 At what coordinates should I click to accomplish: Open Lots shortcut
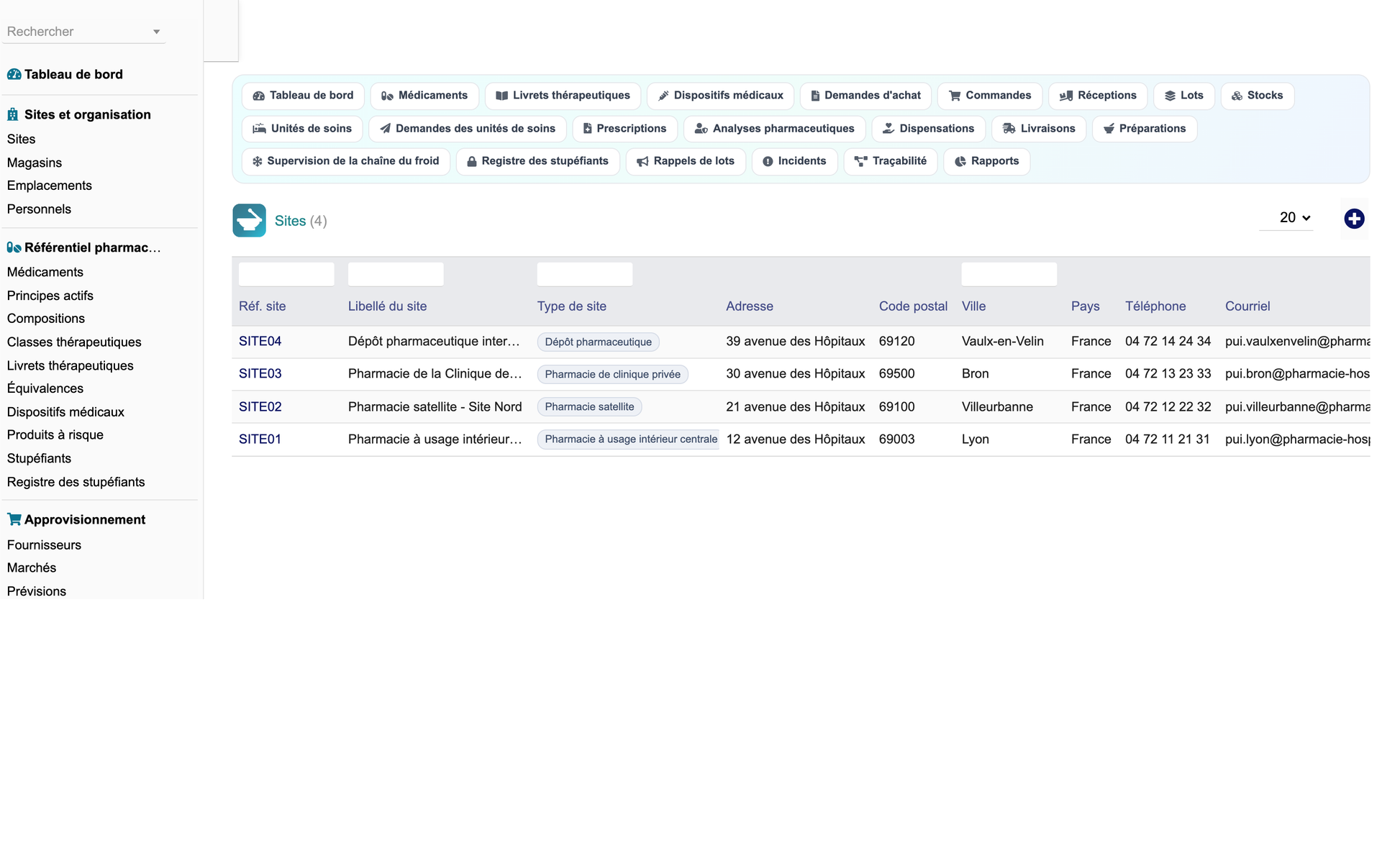click(x=1184, y=96)
